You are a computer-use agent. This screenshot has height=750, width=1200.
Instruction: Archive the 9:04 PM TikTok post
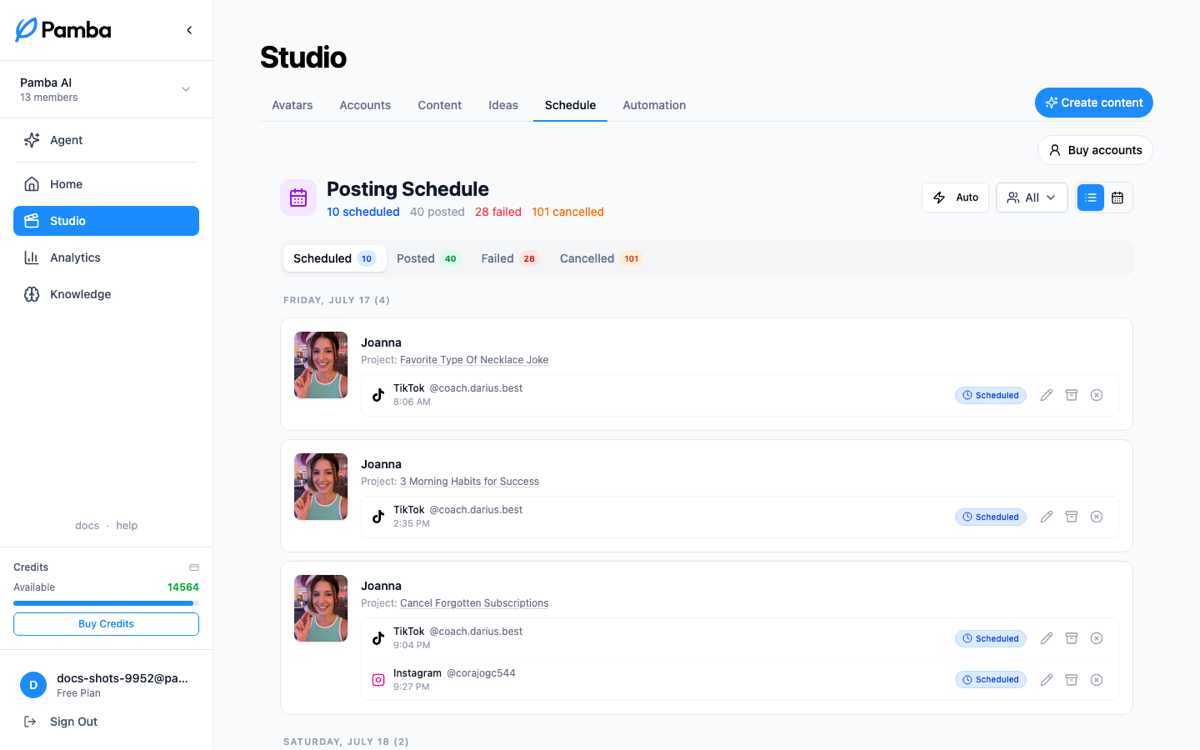[x=1071, y=638]
